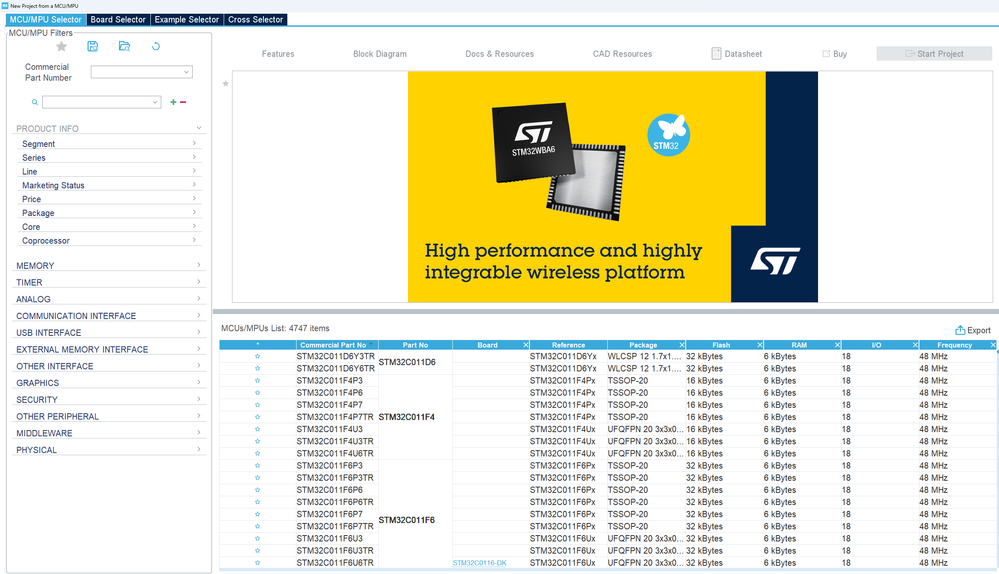Close the Frequency column with its X
The image size is (999, 574).
coord(993,345)
